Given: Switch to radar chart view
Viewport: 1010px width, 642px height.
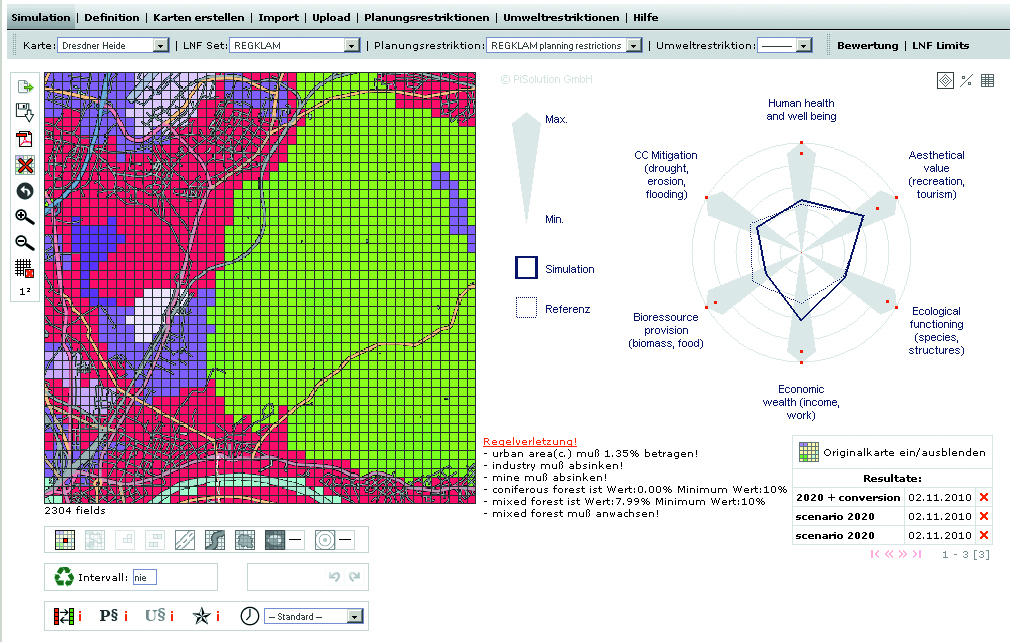Looking at the screenshot, I should click(945, 81).
